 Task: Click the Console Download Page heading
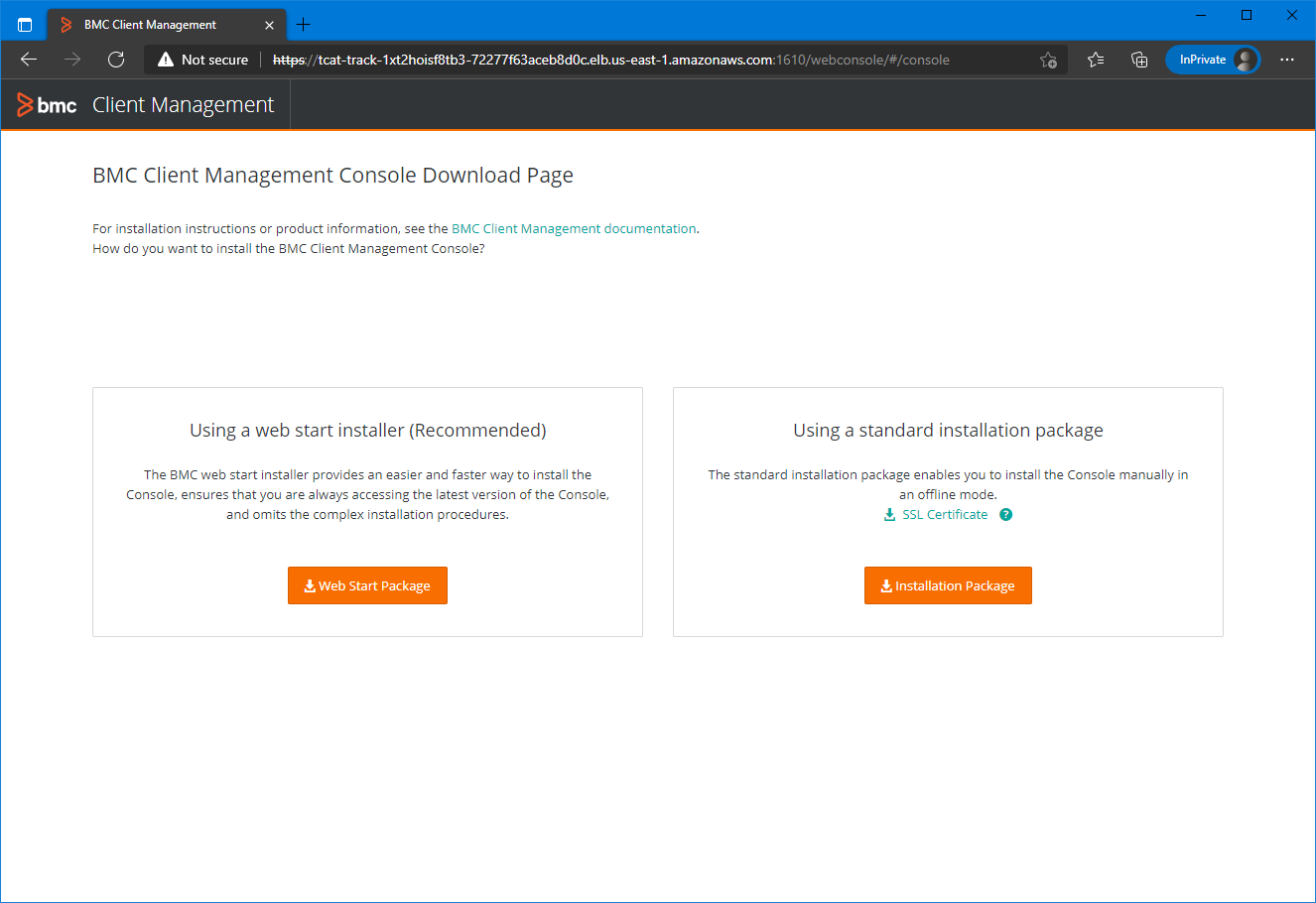click(332, 176)
